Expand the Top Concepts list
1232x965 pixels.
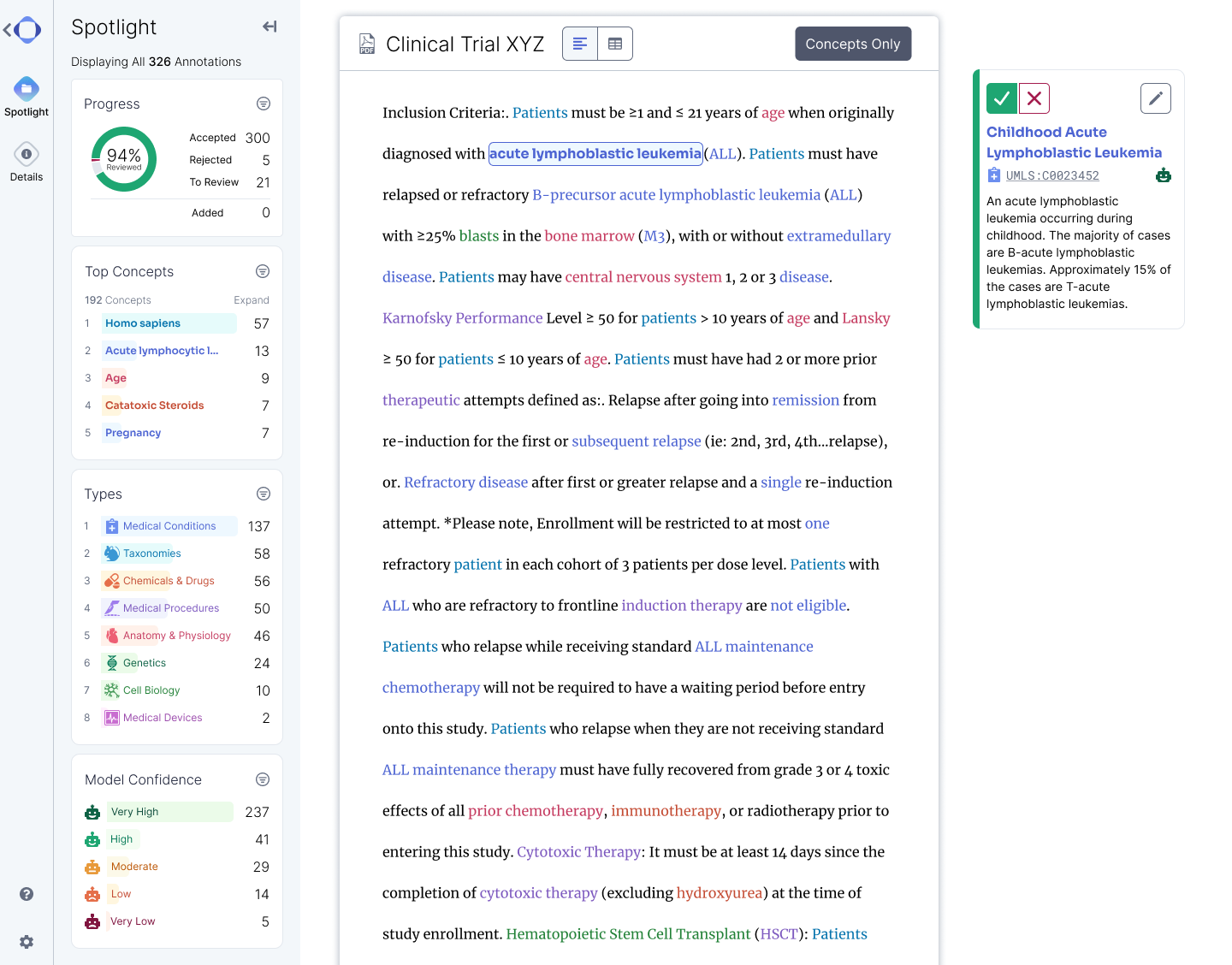point(252,300)
